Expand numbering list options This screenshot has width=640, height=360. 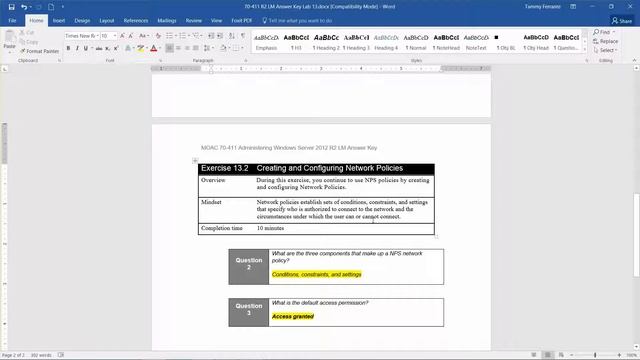click(x=189, y=36)
